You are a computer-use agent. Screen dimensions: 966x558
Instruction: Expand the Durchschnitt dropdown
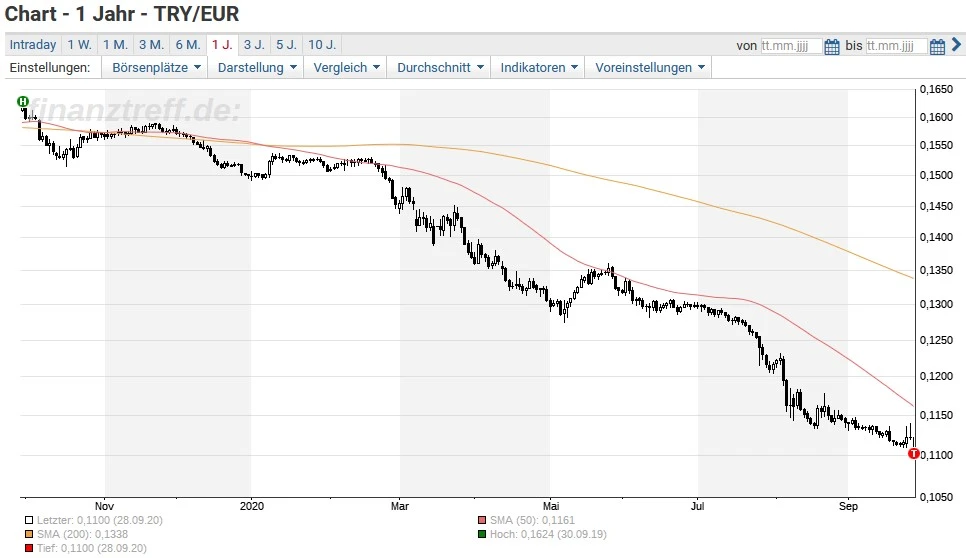pyautogui.click(x=440, y=68)
